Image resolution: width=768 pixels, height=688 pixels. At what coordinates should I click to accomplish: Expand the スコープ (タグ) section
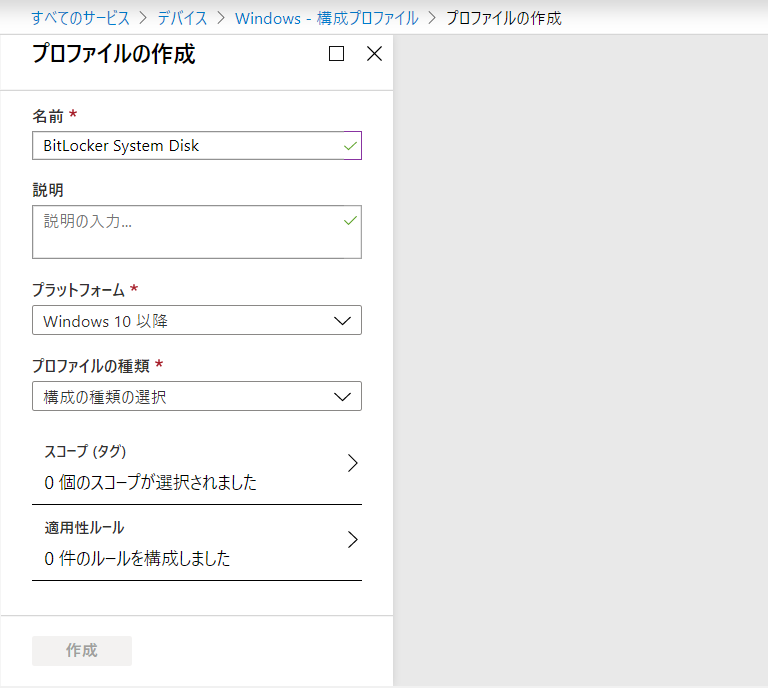tap(197, 466)
